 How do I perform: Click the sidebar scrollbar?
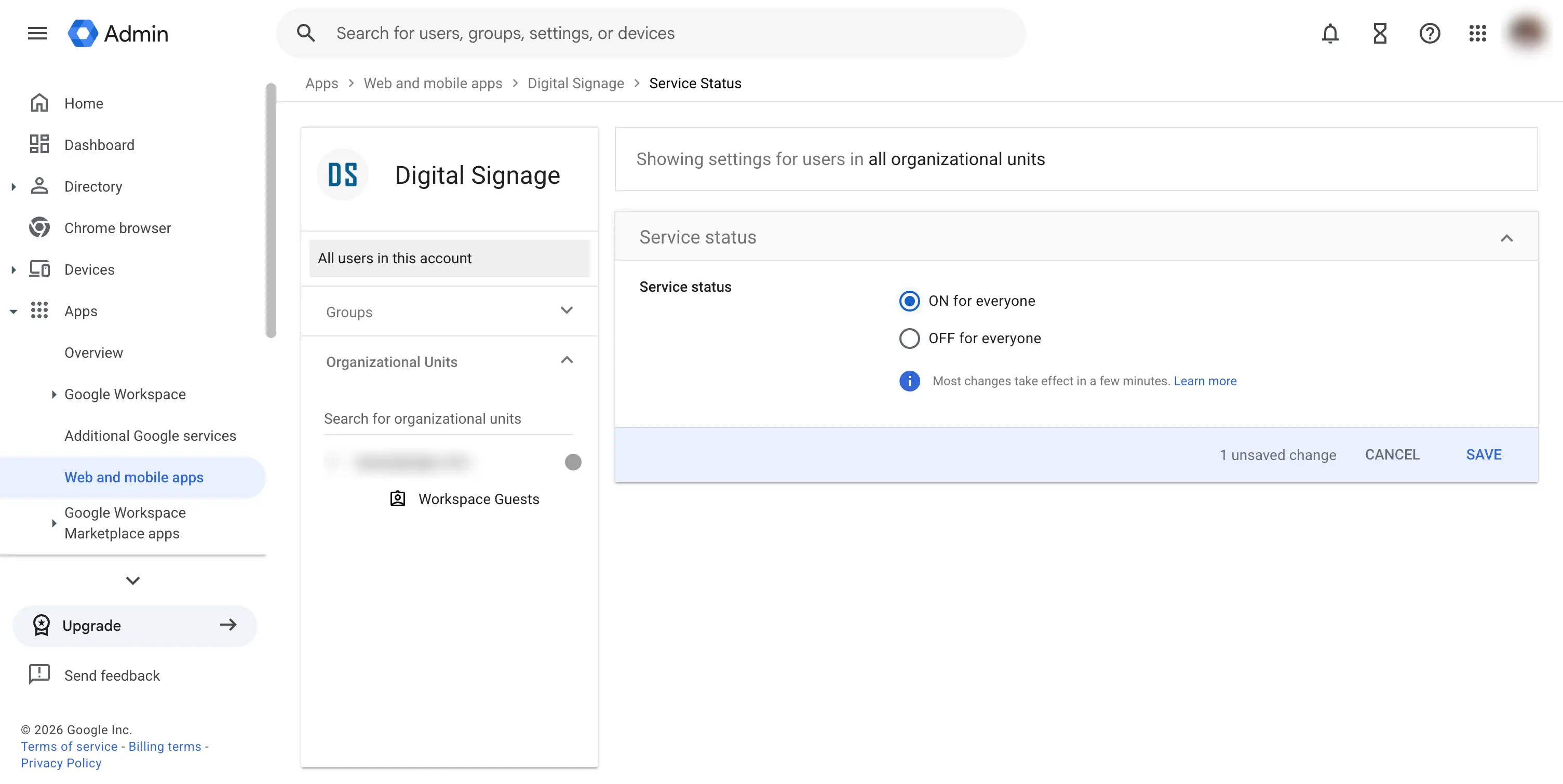pyautogui.click(x=271, y=210)
